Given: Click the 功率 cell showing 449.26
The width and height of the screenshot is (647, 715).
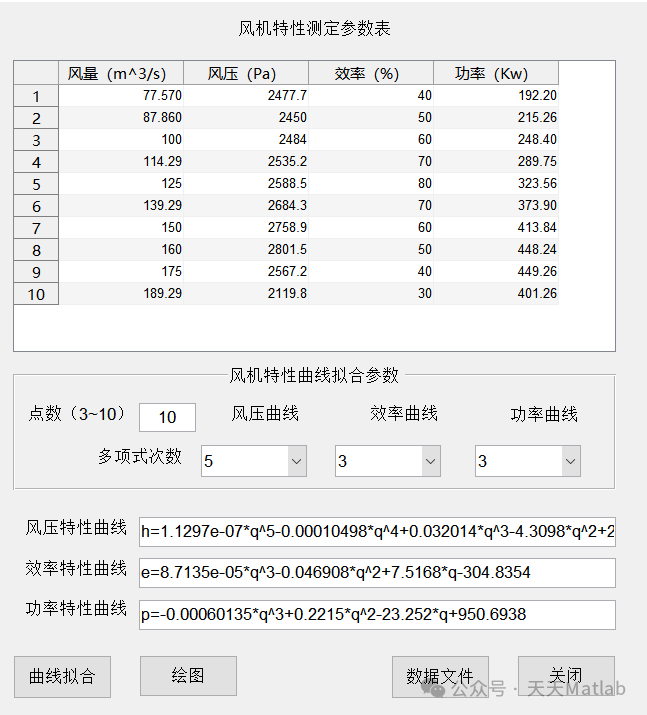Looking at the screenshot, I should coord(496,272).
